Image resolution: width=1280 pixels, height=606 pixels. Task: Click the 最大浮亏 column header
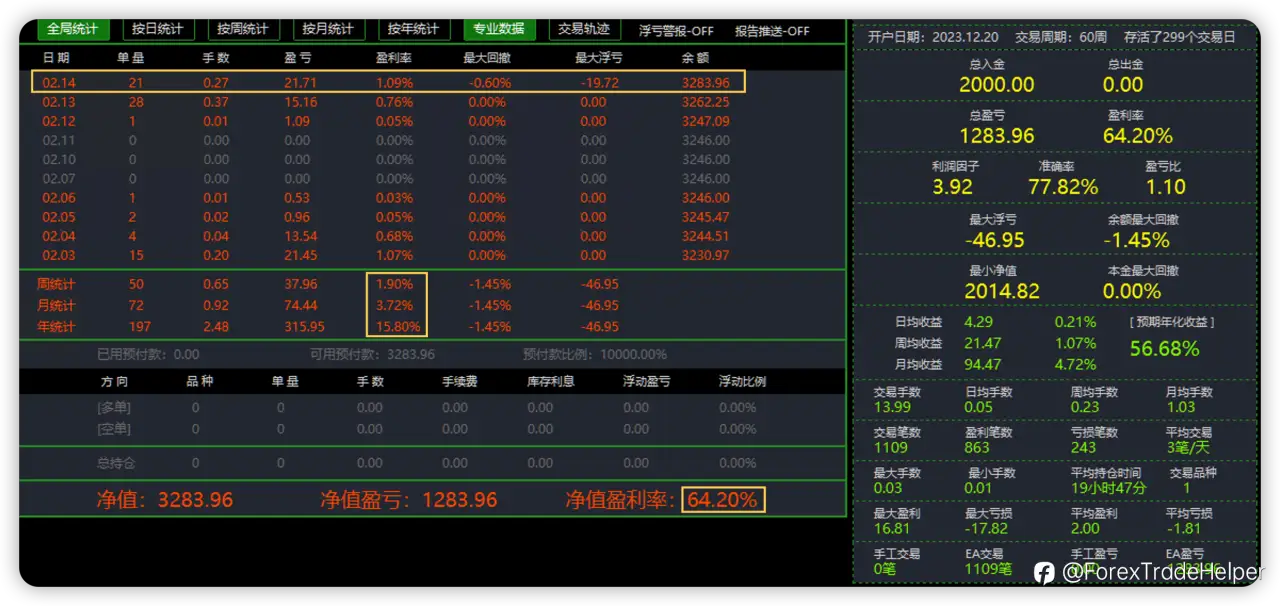coord(599,59)
